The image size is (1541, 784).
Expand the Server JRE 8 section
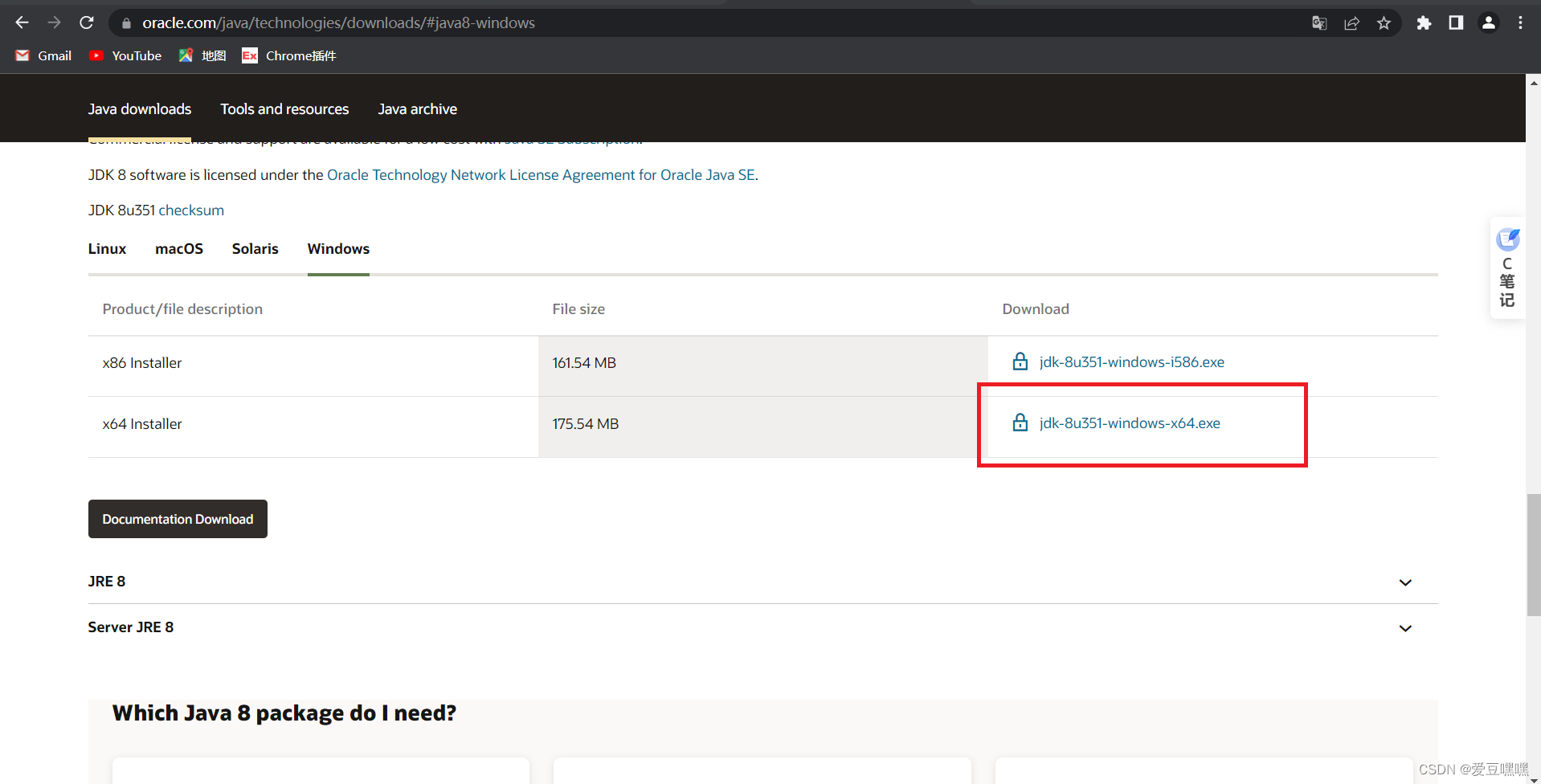tap(762, 627)
